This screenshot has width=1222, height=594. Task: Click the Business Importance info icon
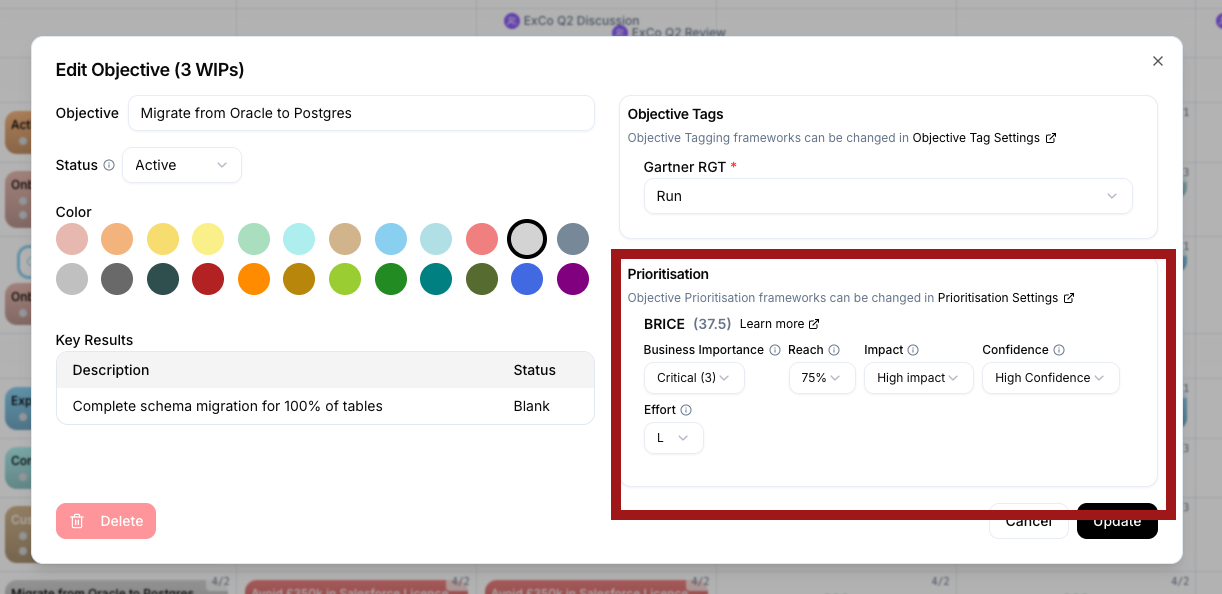click(774, 350)
